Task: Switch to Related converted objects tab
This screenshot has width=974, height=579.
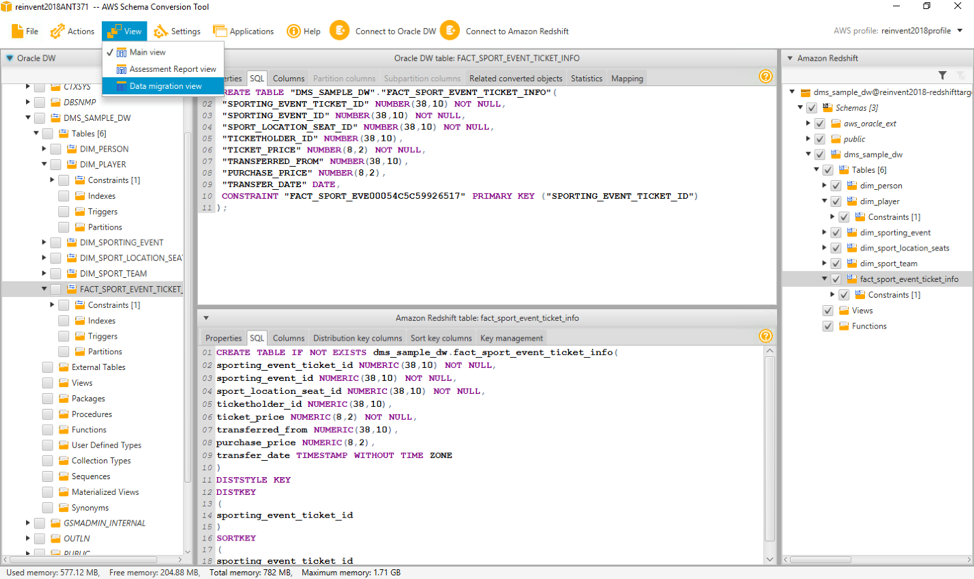Action: pos(516,78)
